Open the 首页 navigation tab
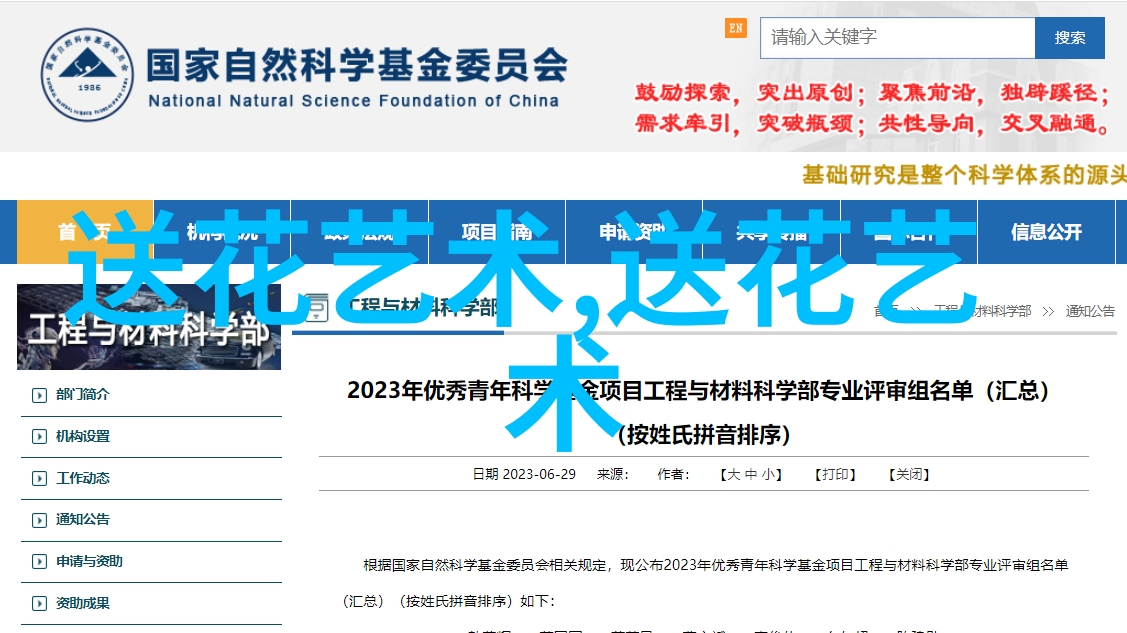 tap(85, 232)
